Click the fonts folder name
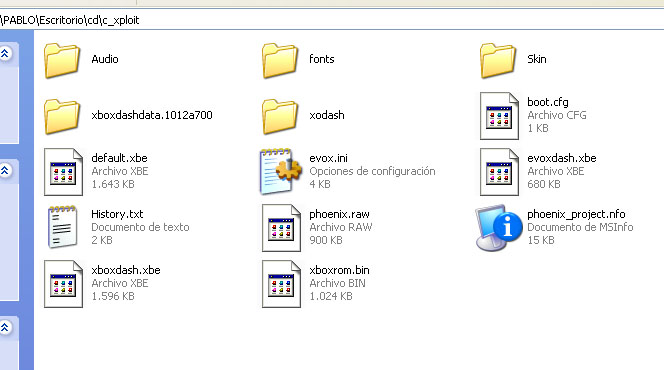This screenshot has width=664, height=370. pos(321,59)
